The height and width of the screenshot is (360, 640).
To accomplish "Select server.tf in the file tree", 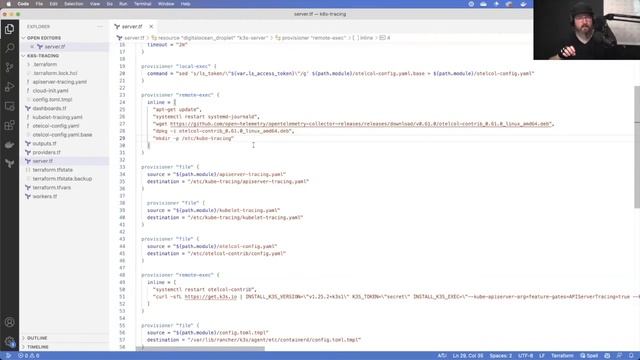I will click(x=43, y=161).
